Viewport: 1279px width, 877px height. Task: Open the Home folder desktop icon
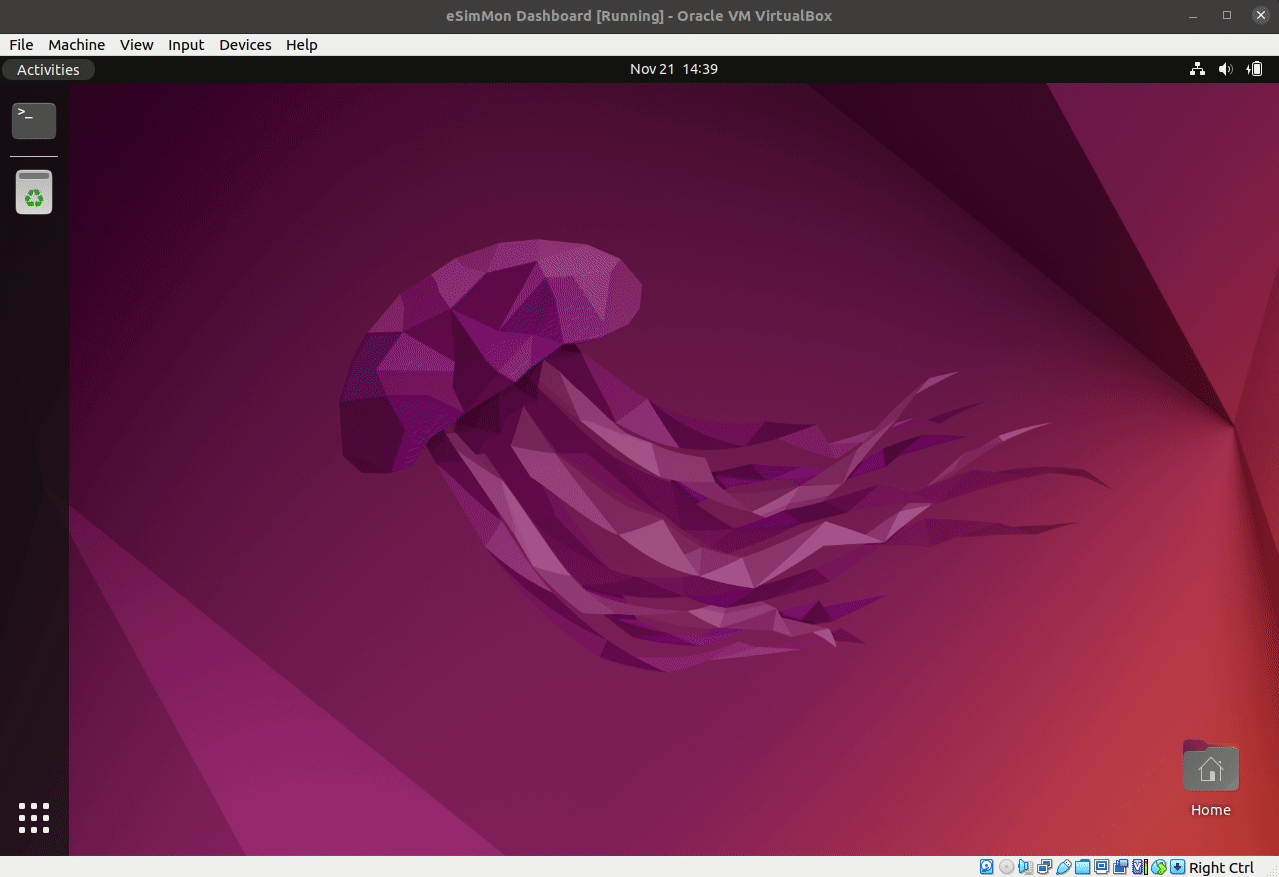[1210, 779]
